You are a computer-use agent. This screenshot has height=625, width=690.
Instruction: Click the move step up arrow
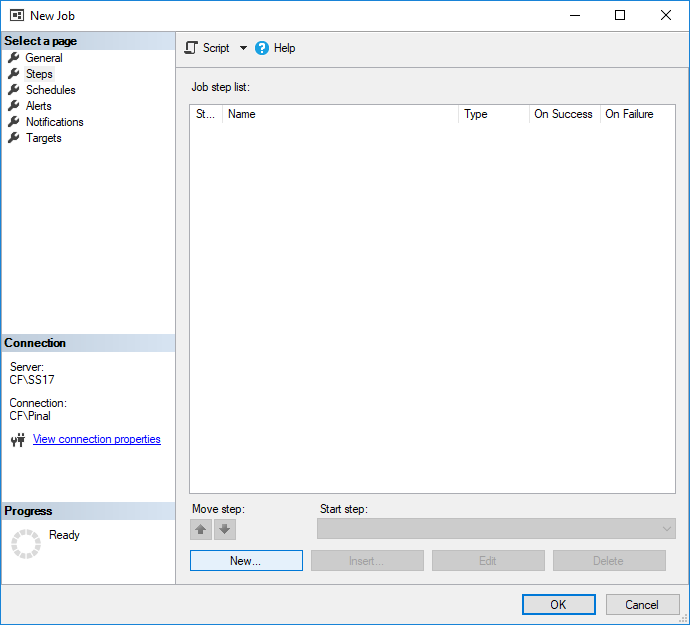[x=201, y=529]
